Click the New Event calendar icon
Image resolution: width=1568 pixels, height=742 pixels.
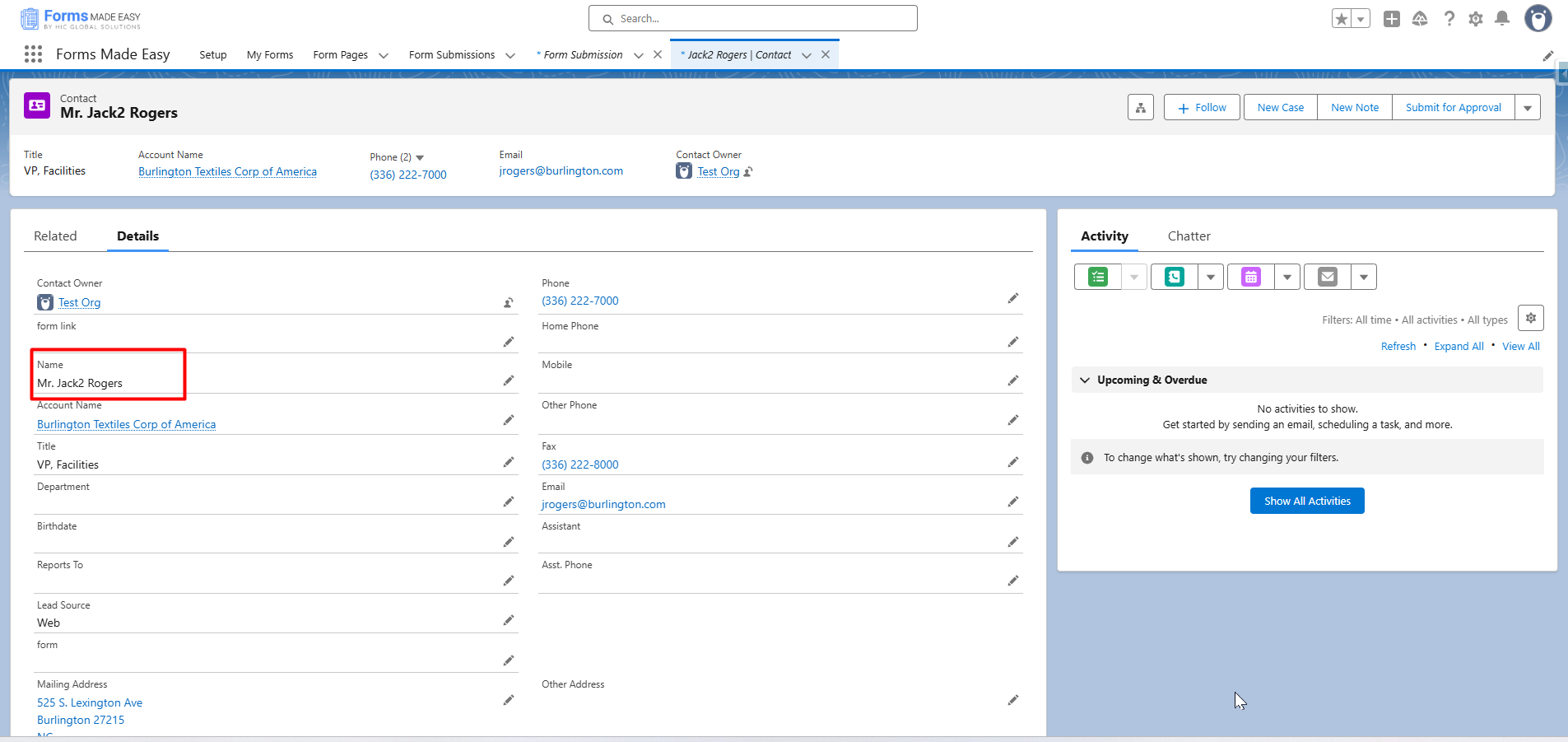1251,277
